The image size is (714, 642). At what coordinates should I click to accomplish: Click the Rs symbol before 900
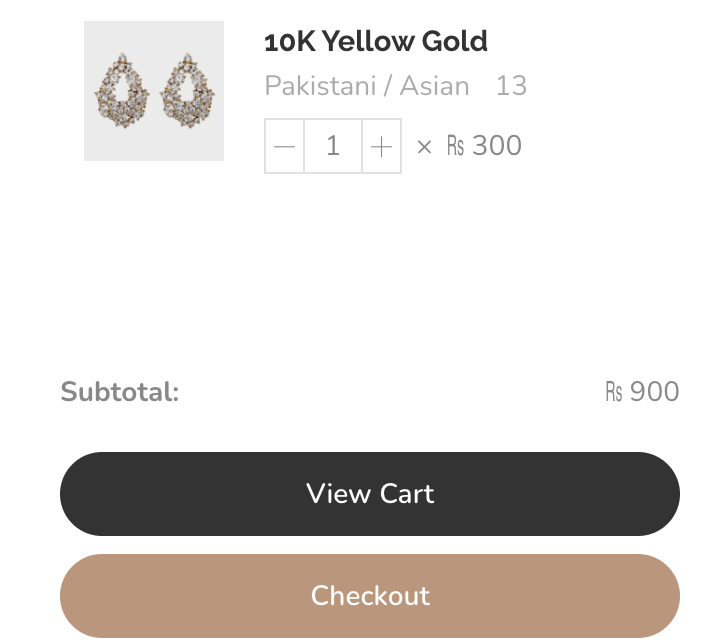click(x=614, y=392)
